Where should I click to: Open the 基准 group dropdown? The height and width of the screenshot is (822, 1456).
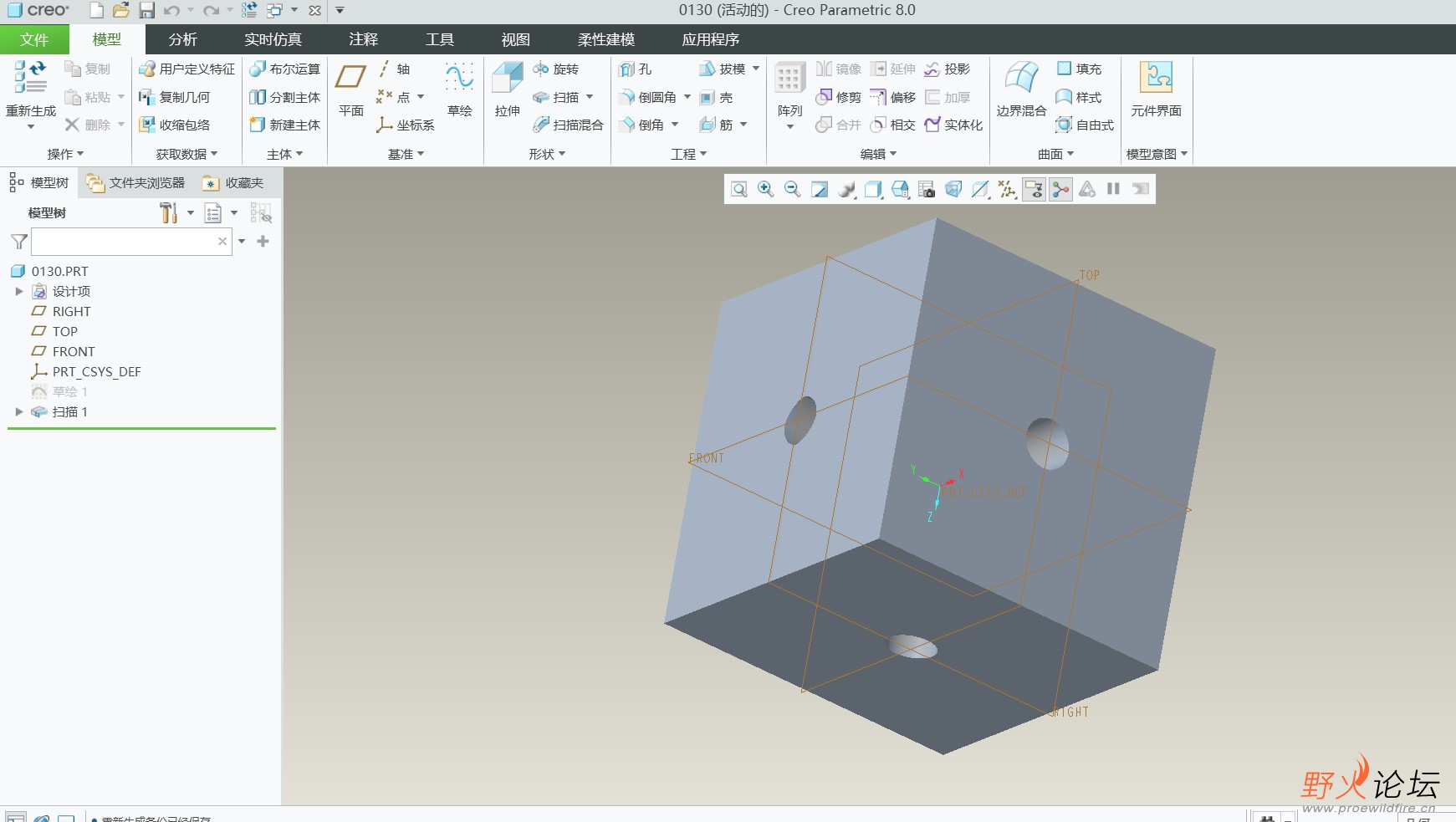click(x=406, y=154)
